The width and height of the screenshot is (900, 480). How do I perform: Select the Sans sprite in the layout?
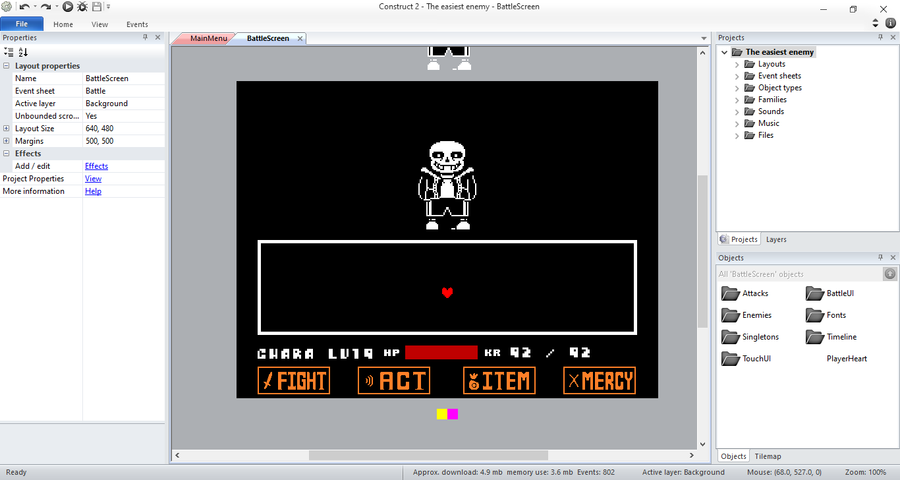point(447,185)
